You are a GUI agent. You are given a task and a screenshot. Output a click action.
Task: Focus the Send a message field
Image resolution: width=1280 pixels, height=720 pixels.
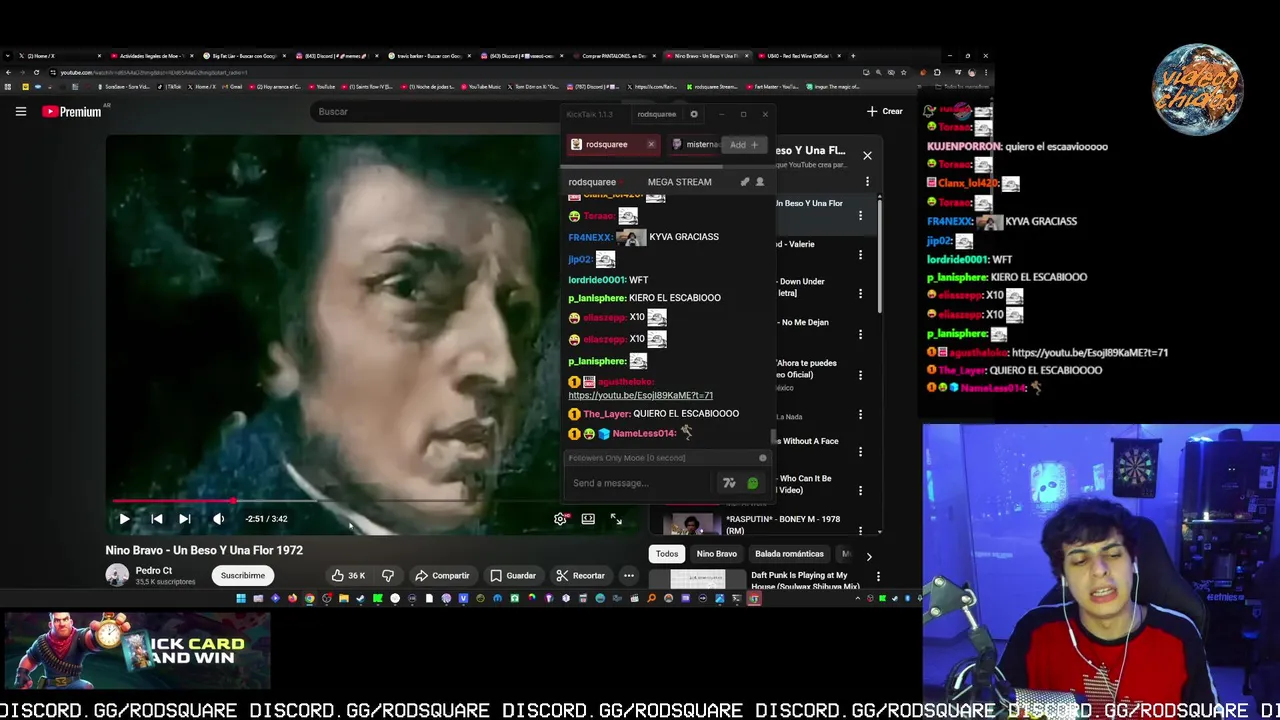point(640,483)
